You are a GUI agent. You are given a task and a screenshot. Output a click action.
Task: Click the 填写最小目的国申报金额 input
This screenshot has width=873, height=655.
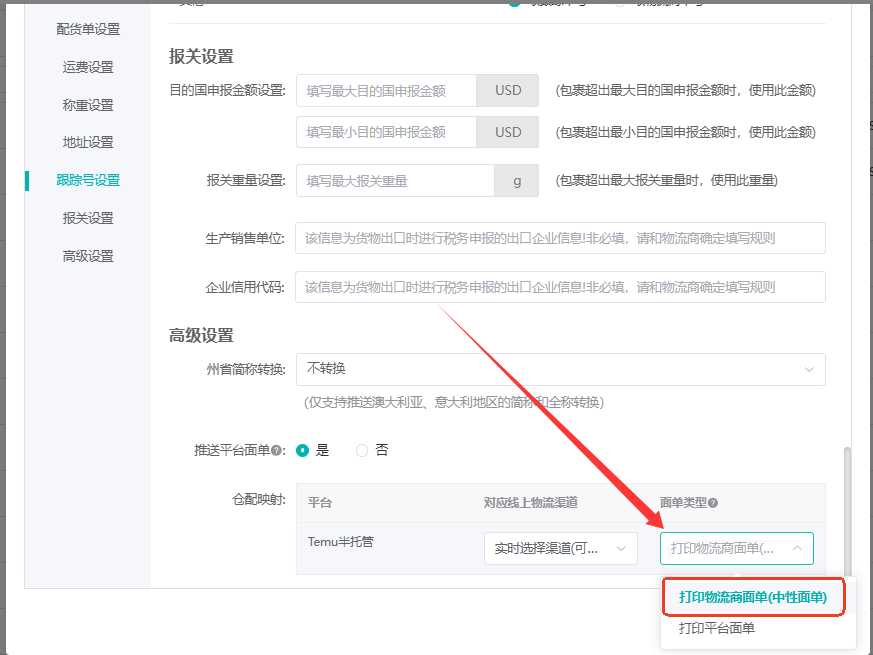(386, 132)
